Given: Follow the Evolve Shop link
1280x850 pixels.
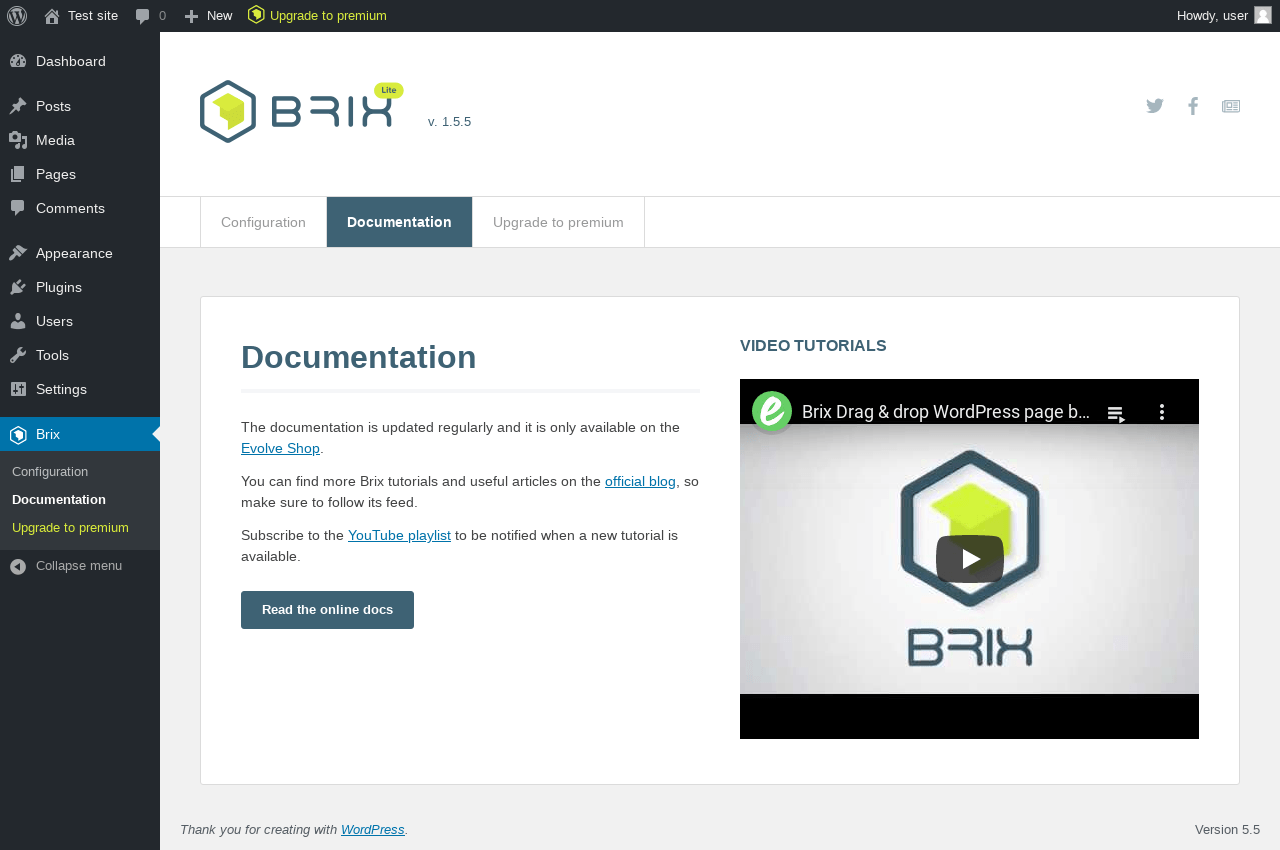Looking at the screenshot, I should (x=280, y=448).
